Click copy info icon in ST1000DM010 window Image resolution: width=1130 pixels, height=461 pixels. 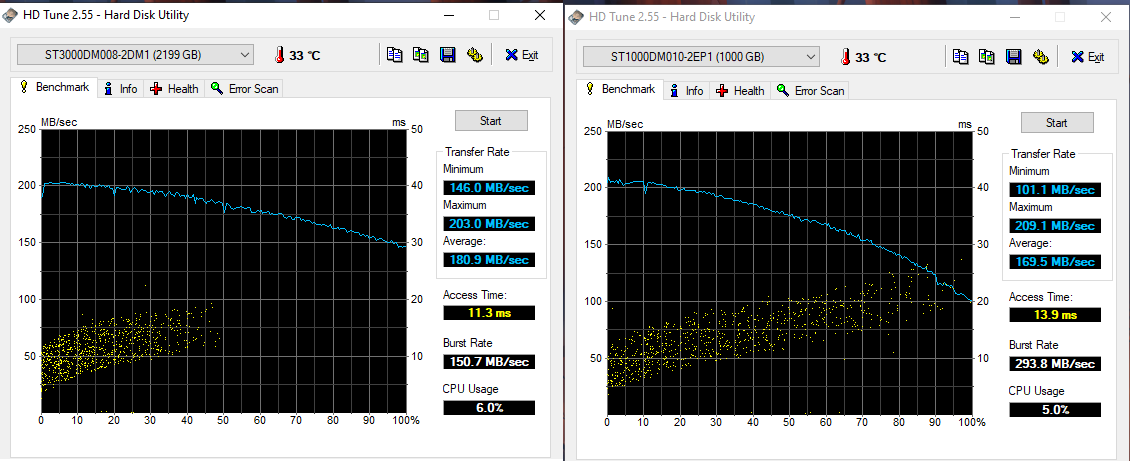point(961,57)
